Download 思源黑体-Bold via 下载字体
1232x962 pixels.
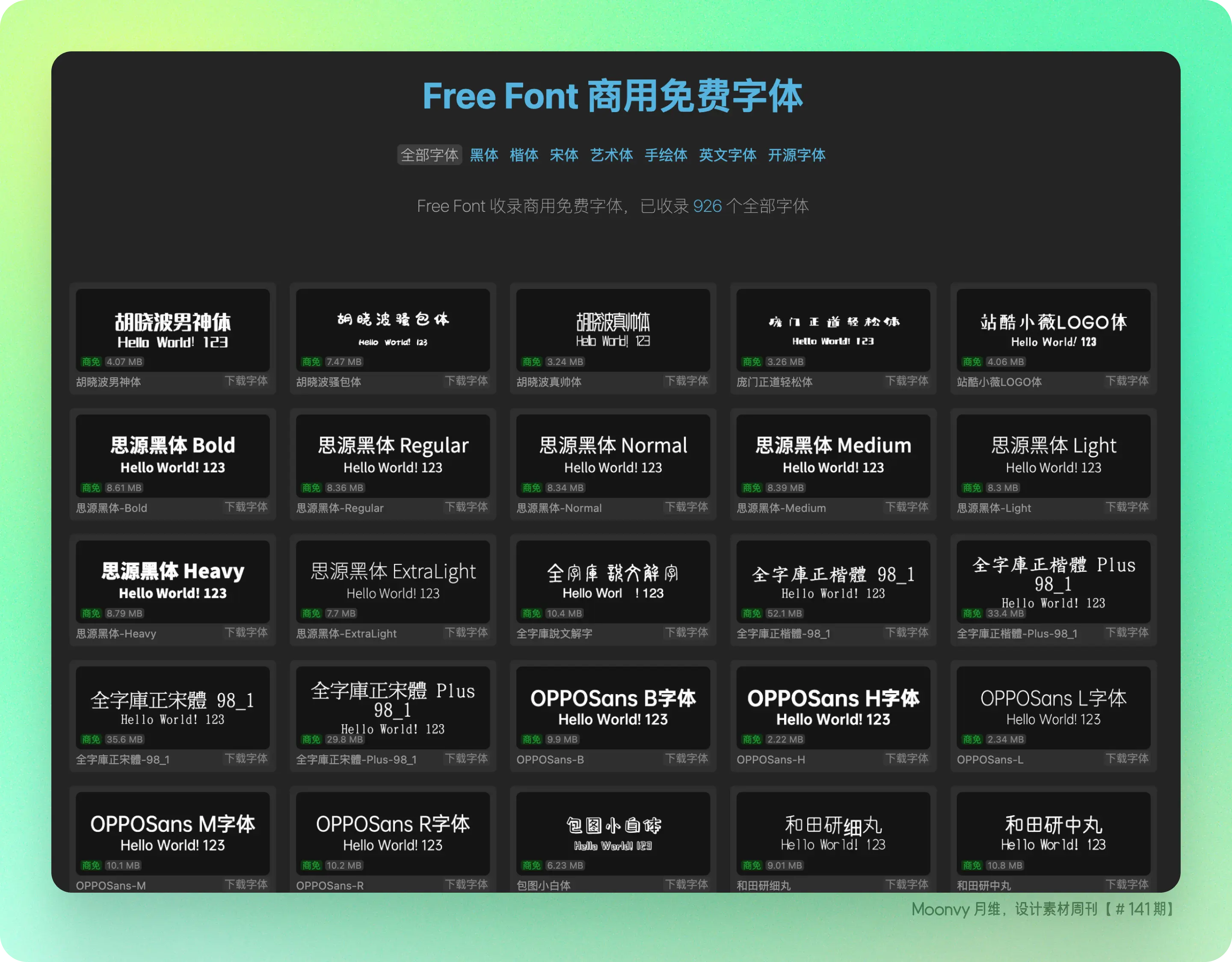coord(246,507)
